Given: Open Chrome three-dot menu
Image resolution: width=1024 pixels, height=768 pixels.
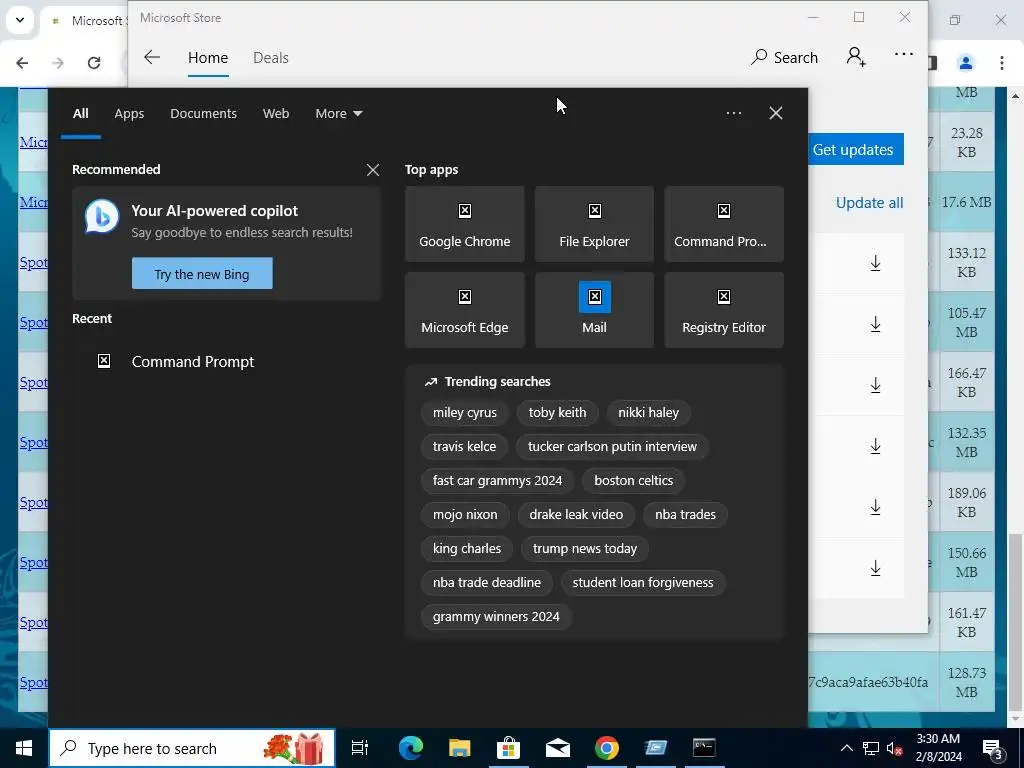Looking at the screenshot, I should (x=1002, y=63).
